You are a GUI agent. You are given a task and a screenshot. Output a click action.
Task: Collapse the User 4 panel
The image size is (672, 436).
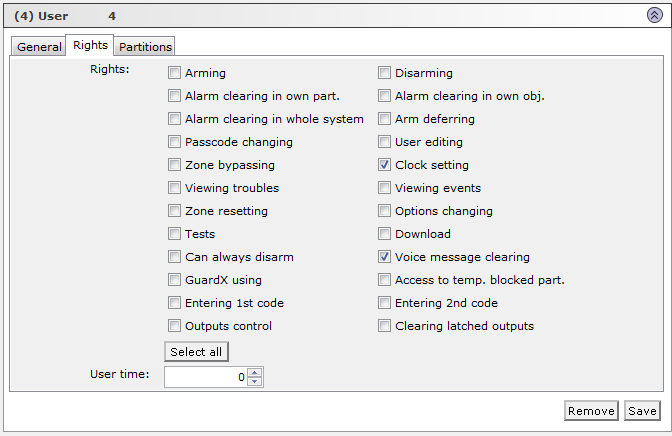pyautogui.click(x=654, y=15)
